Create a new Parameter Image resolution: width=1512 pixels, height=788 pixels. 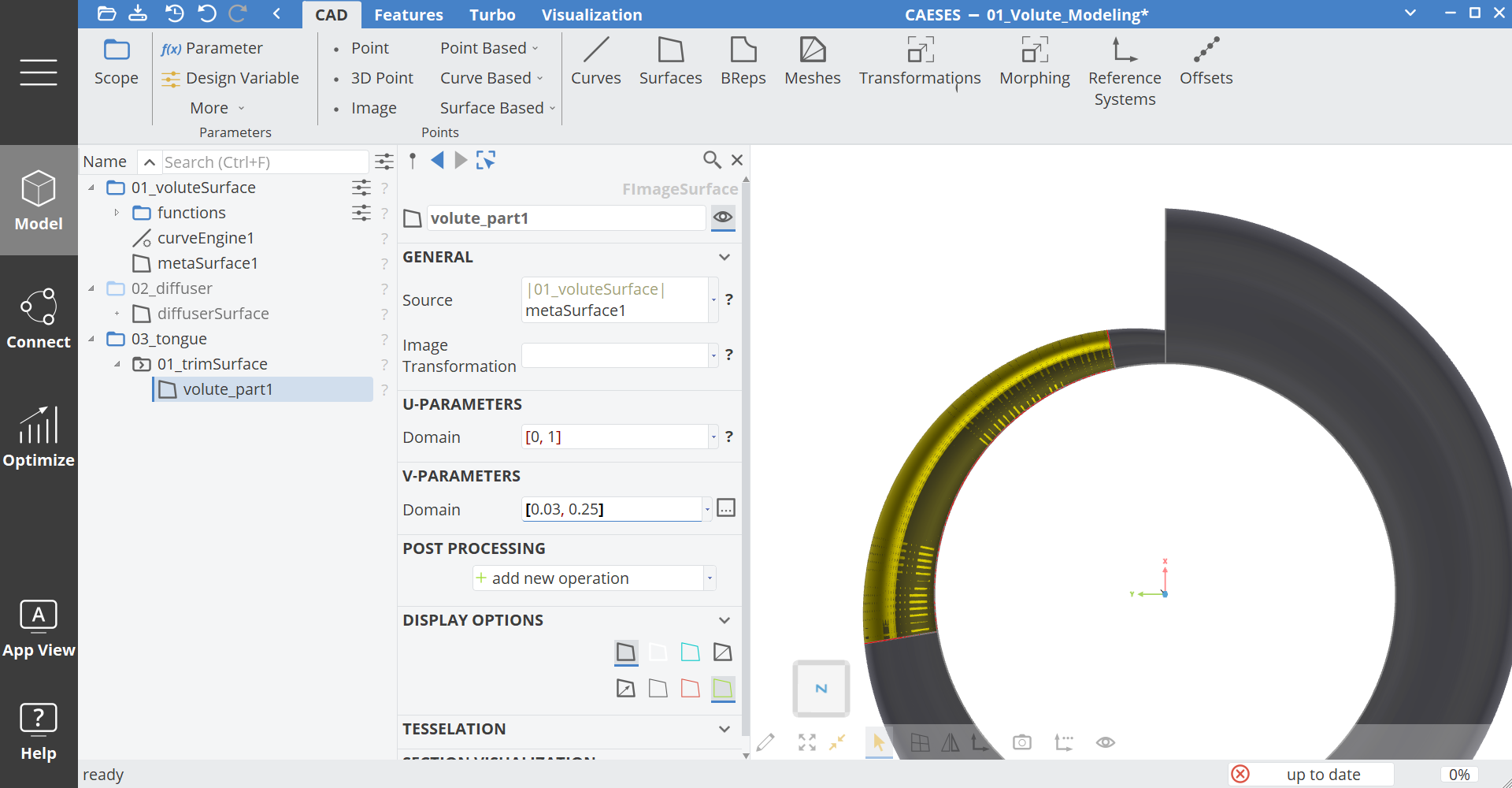pos(212,48)
